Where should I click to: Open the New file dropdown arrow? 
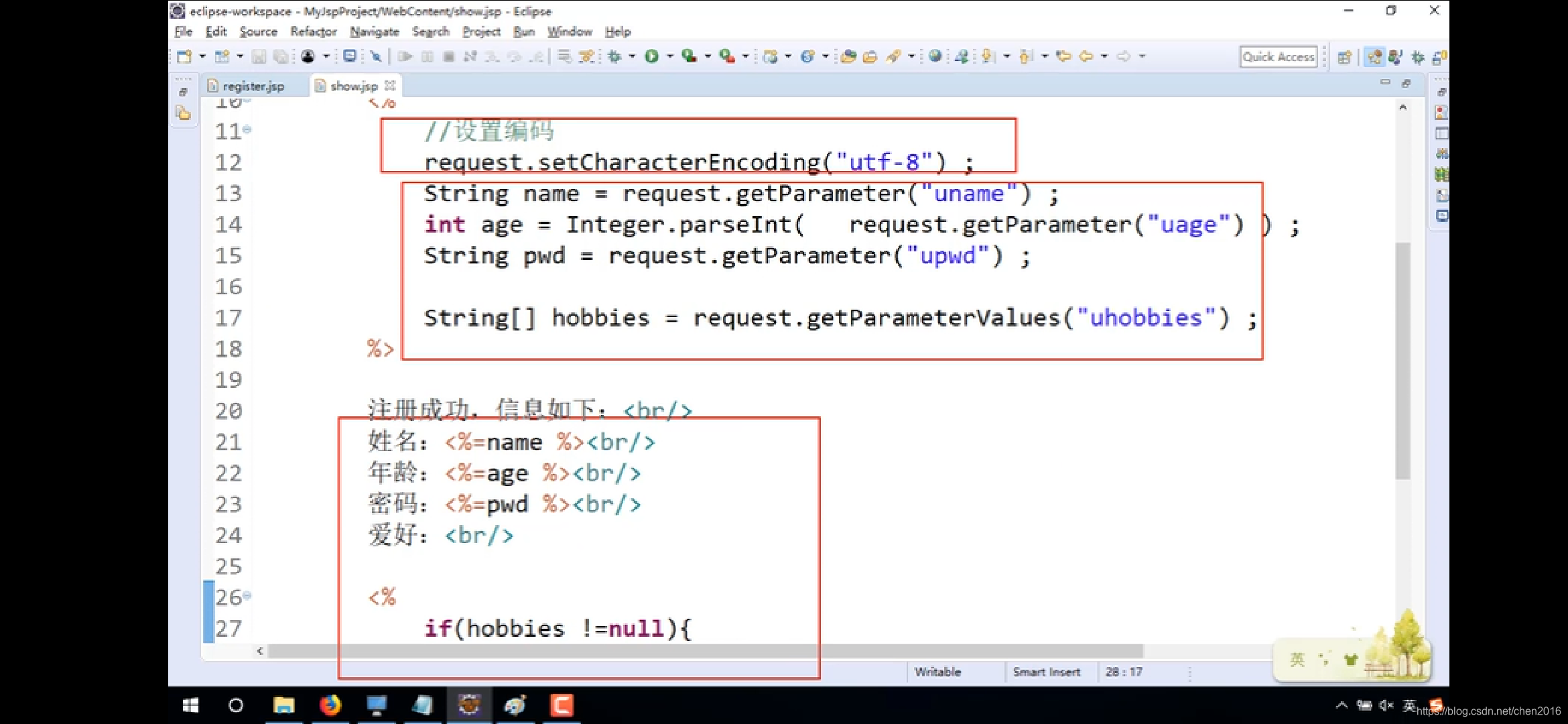[x=202, y=57]
